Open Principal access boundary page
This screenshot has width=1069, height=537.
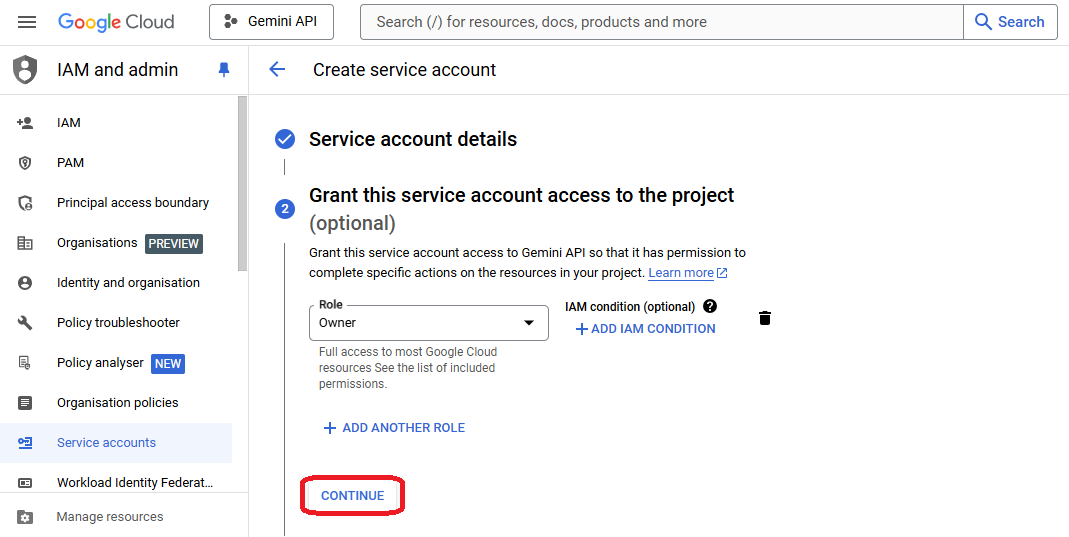click(132, 203)
